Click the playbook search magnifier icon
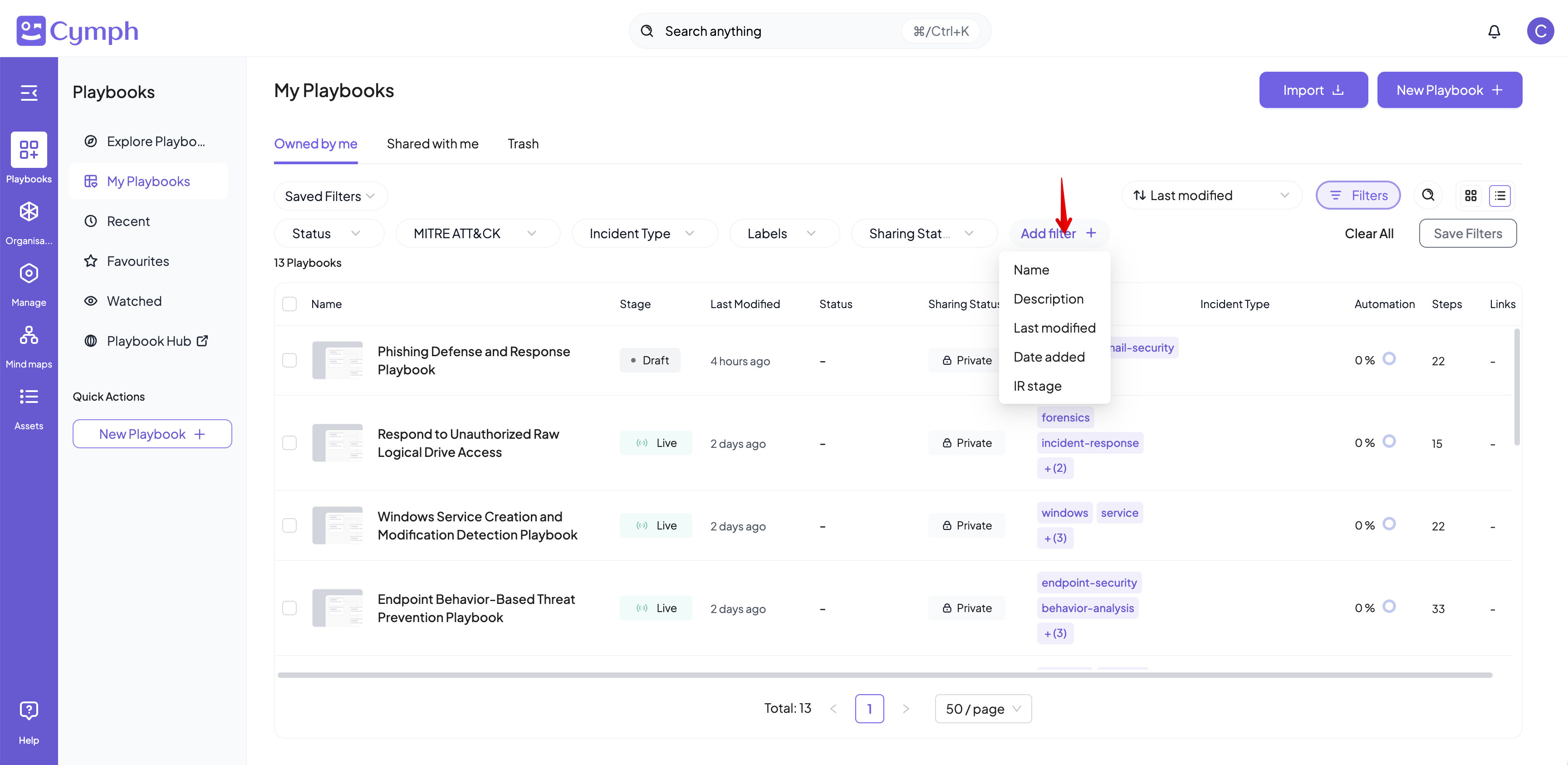Screen dimensions: 1568x765 pyautogui.click(x=1428, y=195)
